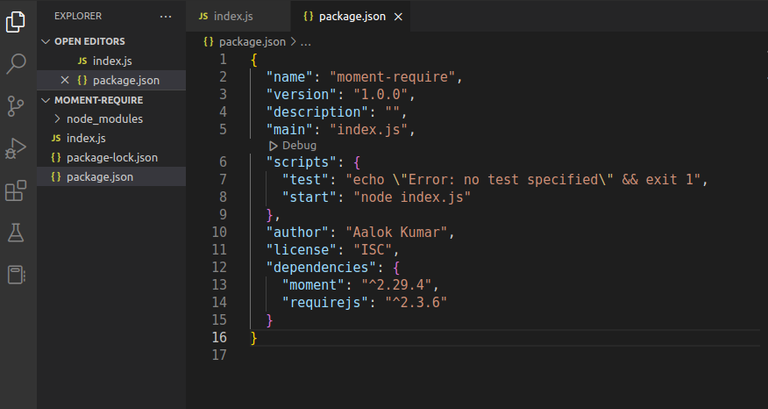This screenshot has width=768, height=409.
Task: Open the Search view
Action: (16, 64)
